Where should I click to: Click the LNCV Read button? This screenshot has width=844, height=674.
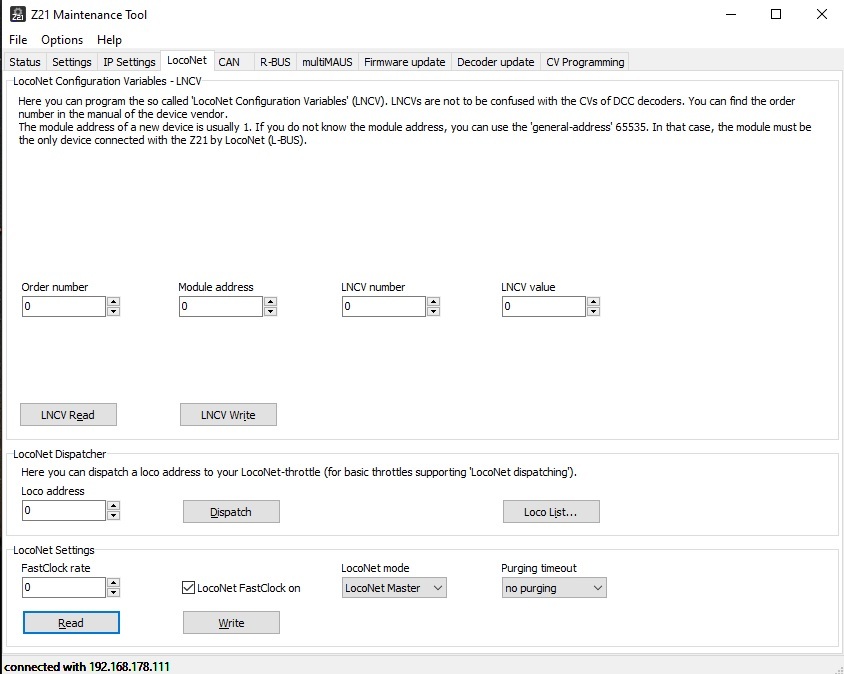(x=68, y=415)
